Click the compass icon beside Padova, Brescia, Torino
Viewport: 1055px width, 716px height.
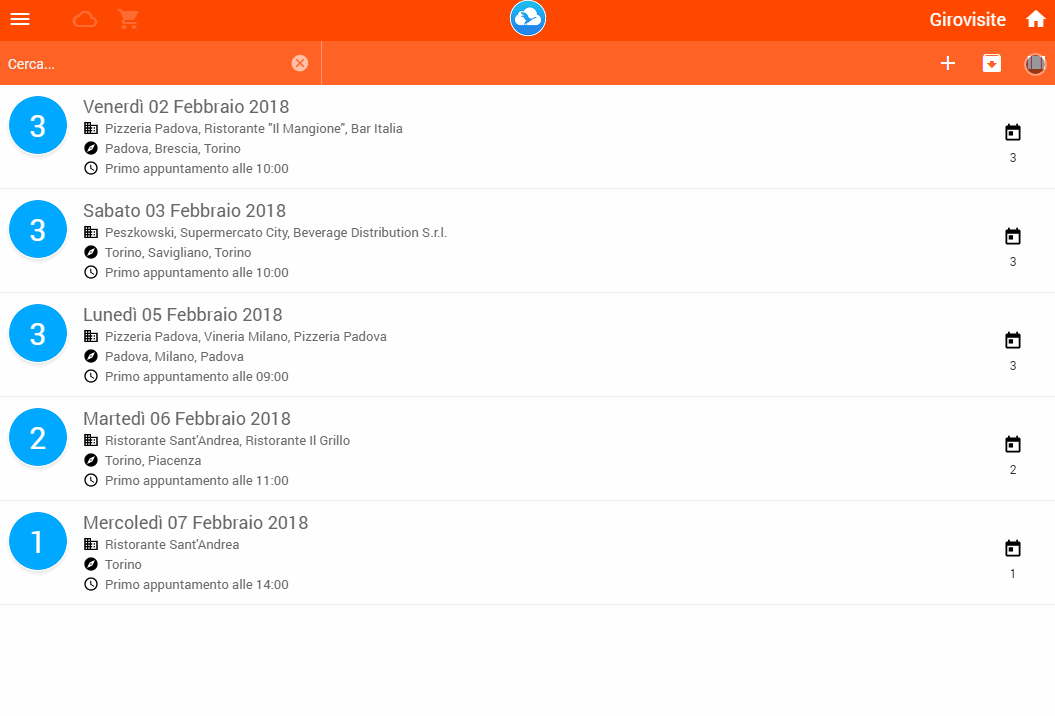(x=91, y=148)
